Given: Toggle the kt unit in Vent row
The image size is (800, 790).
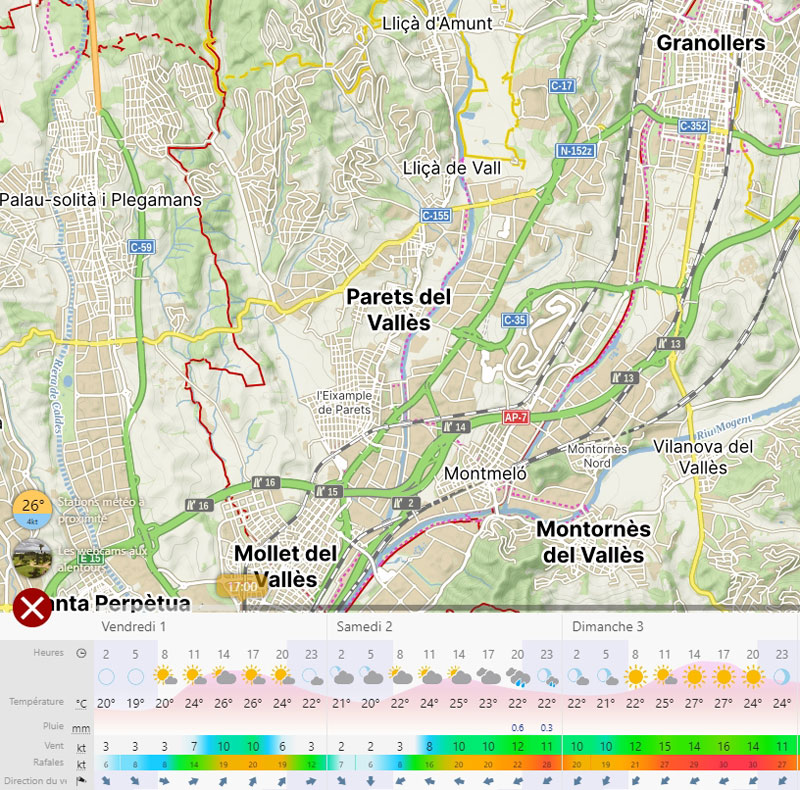Looking at the screenshot, I should coord(81,746).
